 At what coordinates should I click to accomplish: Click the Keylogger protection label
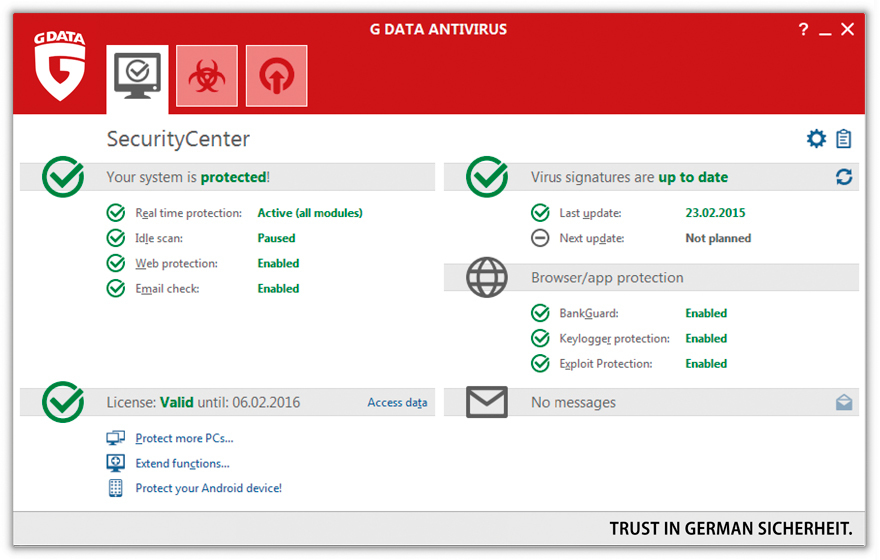pyautogui.click(x=615, y=339)
